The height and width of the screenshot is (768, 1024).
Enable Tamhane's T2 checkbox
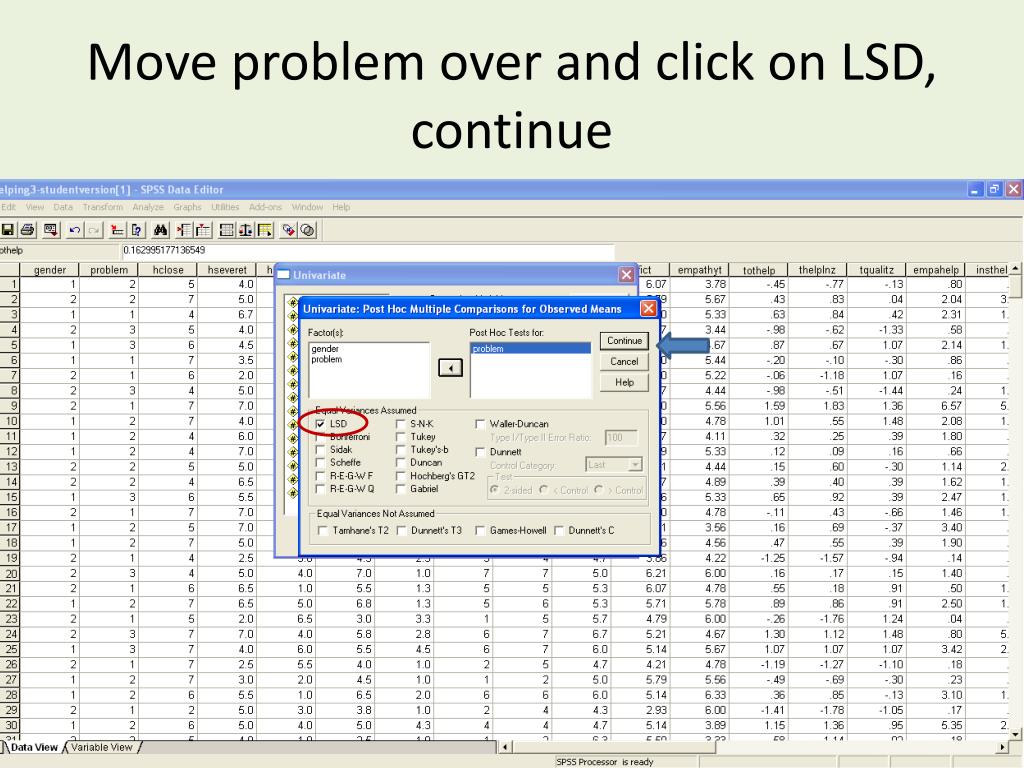pyautogui.click(x=323, y=531)
